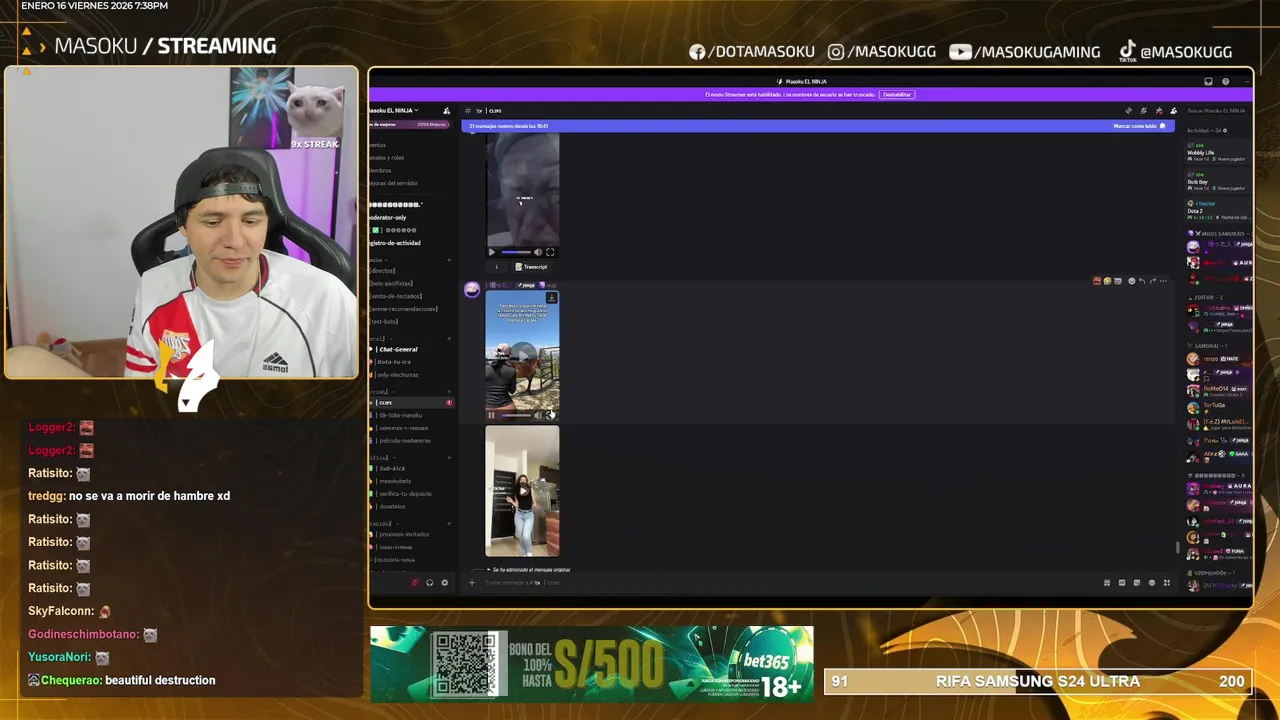Toggle deafen headphones icon in user panel

tap(430, 583)
